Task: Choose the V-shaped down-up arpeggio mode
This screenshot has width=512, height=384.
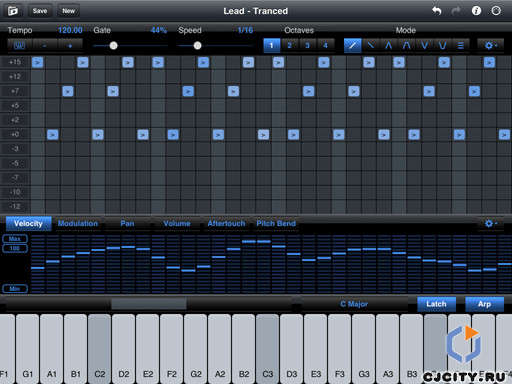Action: click(424, 45)
